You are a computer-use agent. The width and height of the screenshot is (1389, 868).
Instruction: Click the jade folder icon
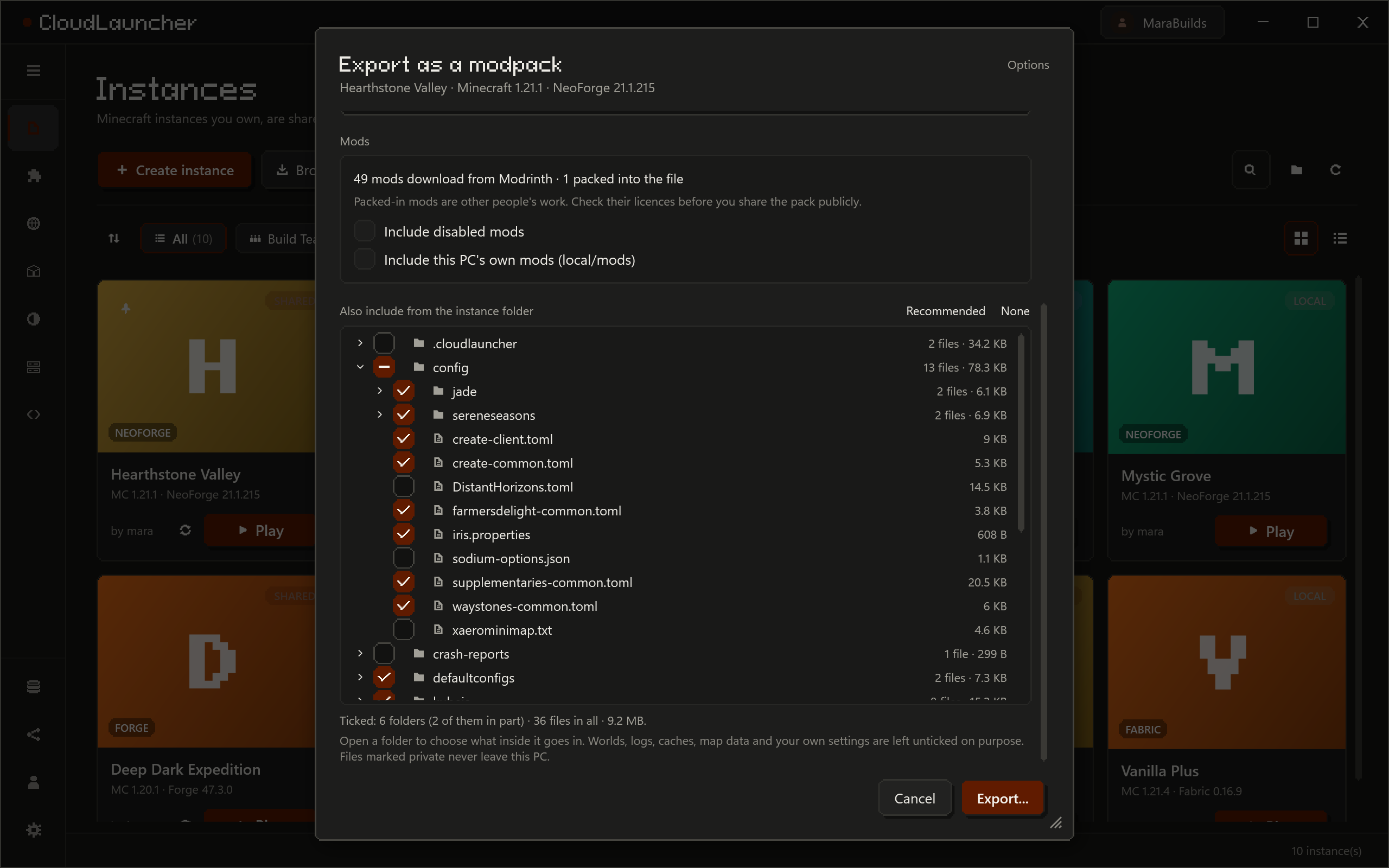coord(438,391)
